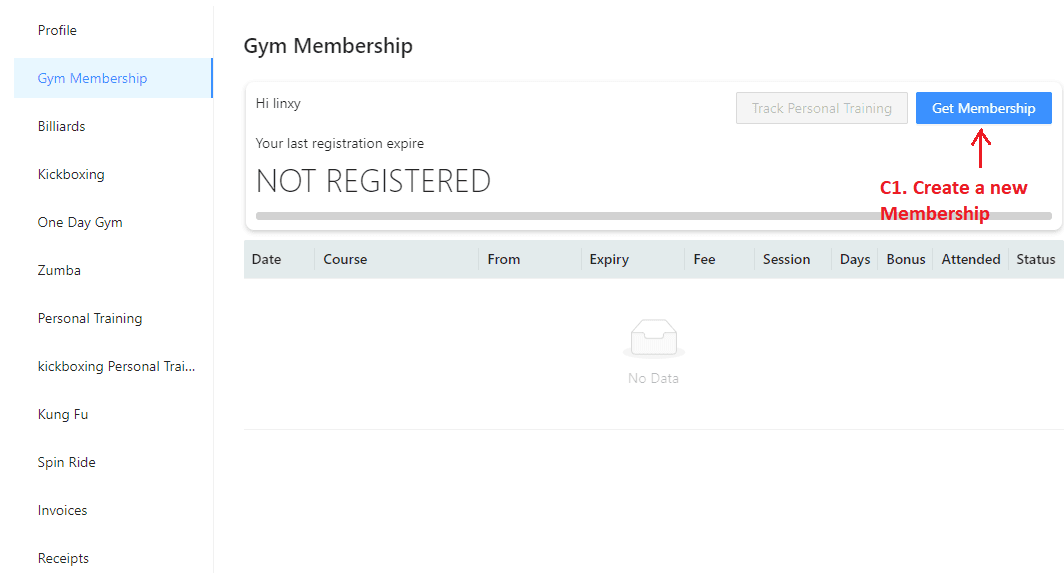Open the Zumba section

[59, 270]
